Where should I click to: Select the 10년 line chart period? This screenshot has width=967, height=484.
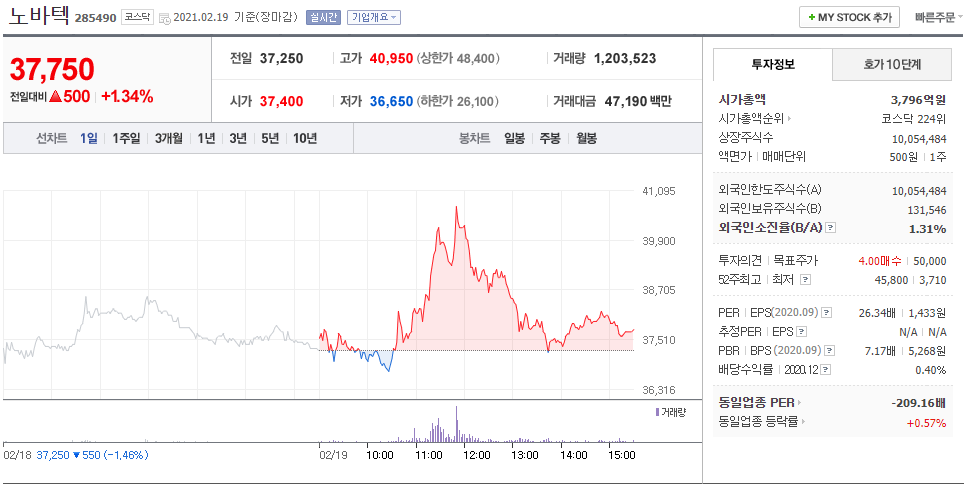[x=305, y=138]
